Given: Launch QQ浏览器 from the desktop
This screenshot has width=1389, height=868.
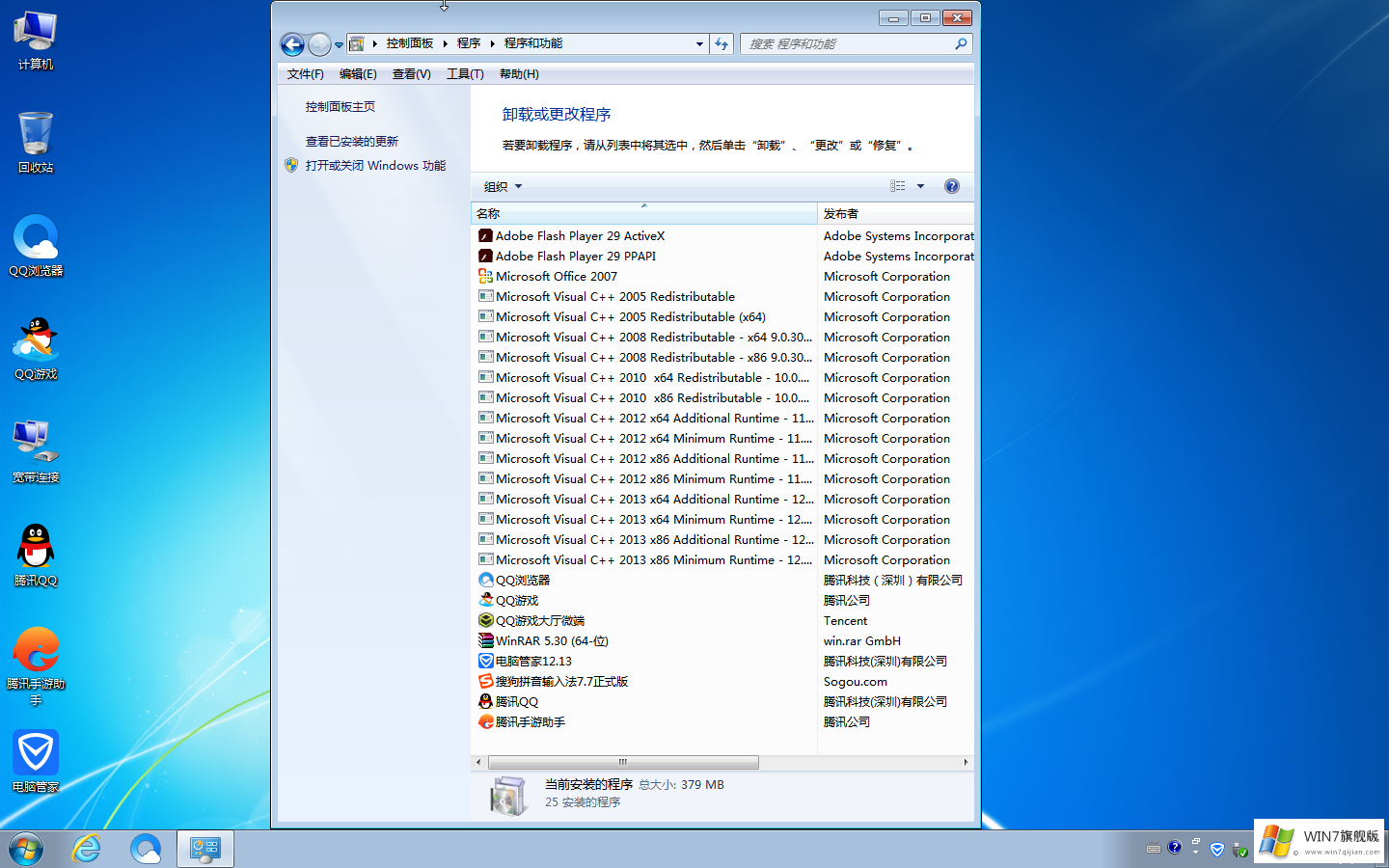Looking at the screenshot, I should click(36, 246).
